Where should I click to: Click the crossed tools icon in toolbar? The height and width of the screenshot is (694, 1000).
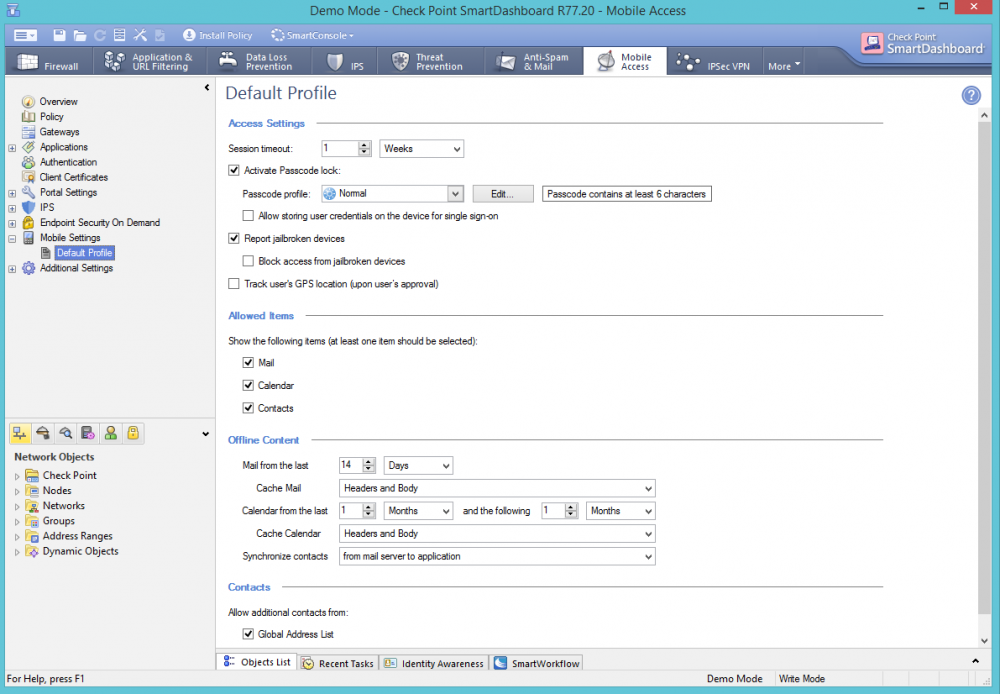pos(140,35)
